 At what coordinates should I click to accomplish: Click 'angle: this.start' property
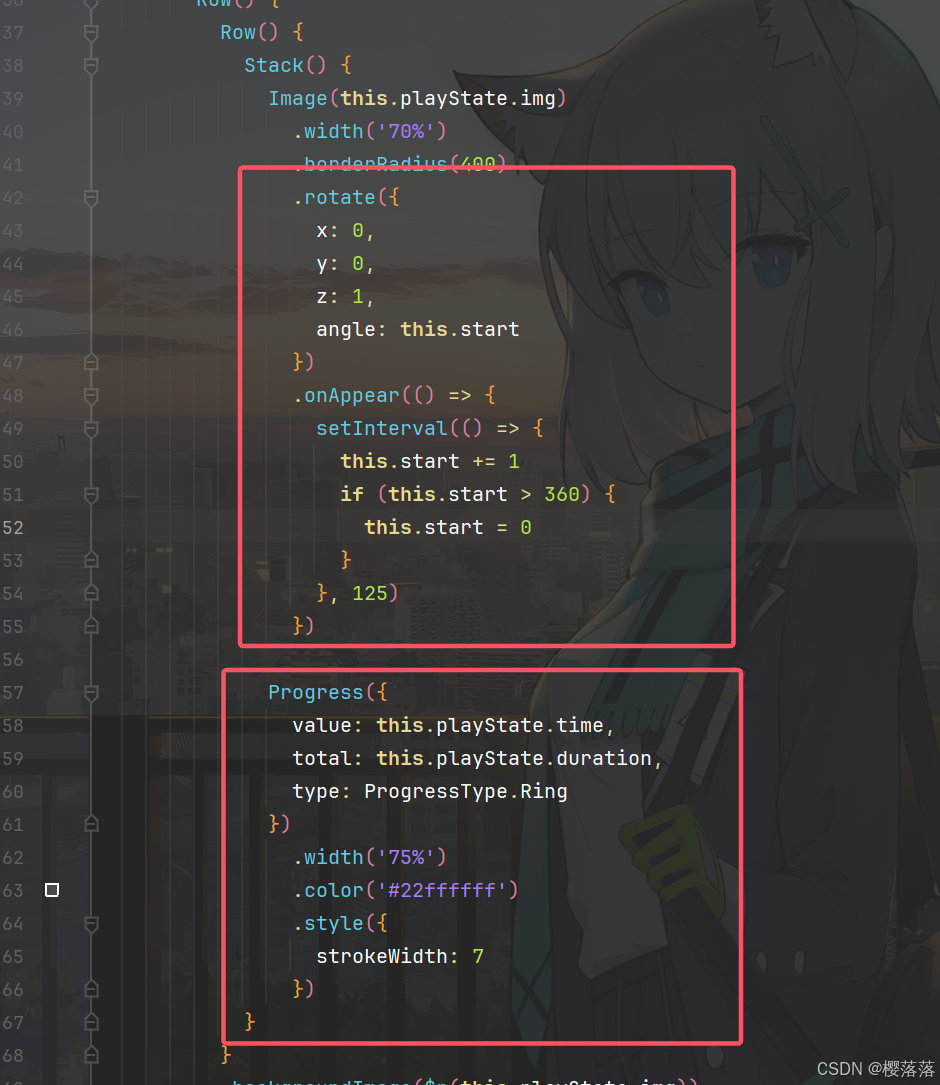417,329
